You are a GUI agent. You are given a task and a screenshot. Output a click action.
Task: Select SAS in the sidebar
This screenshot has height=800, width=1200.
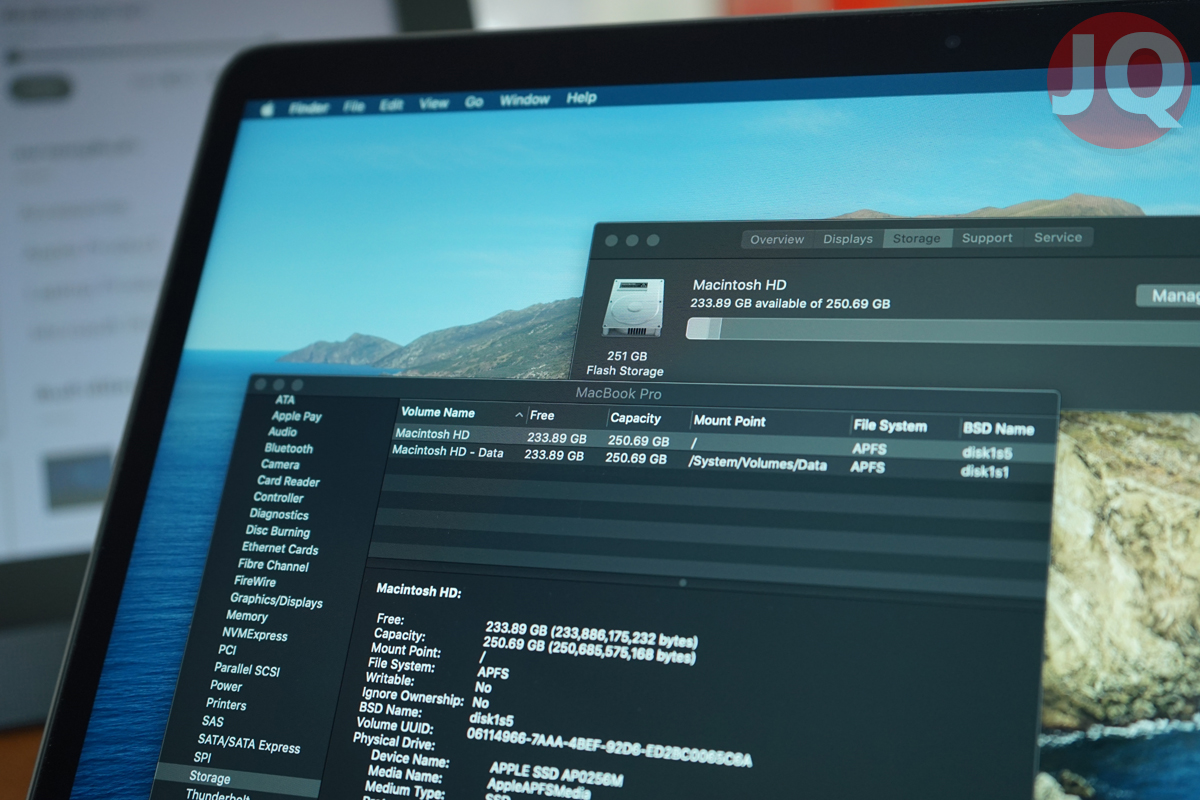click(213, 721)
